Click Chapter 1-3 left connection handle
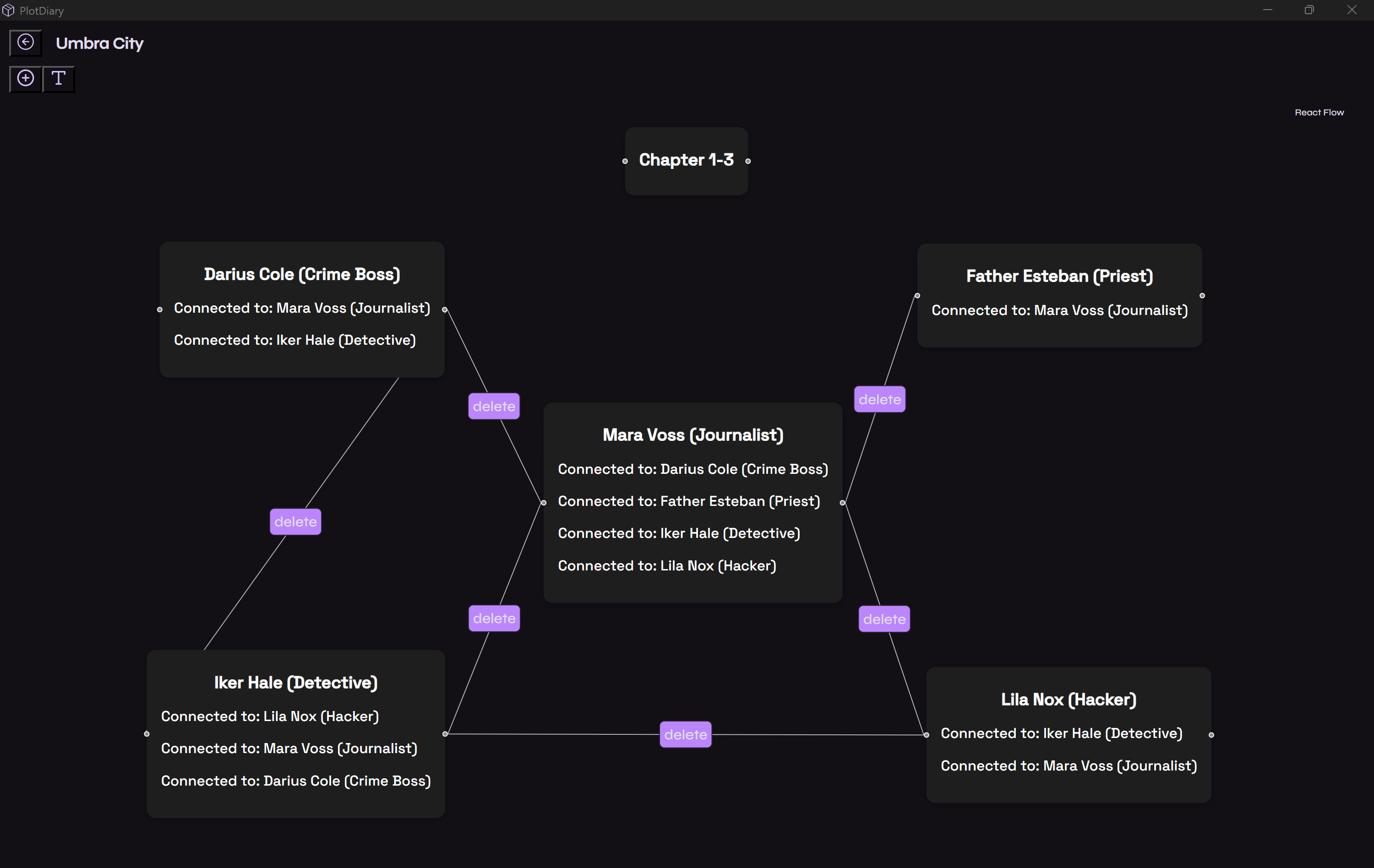Viewport: 1374px width, 868px height. coord(625,162)
